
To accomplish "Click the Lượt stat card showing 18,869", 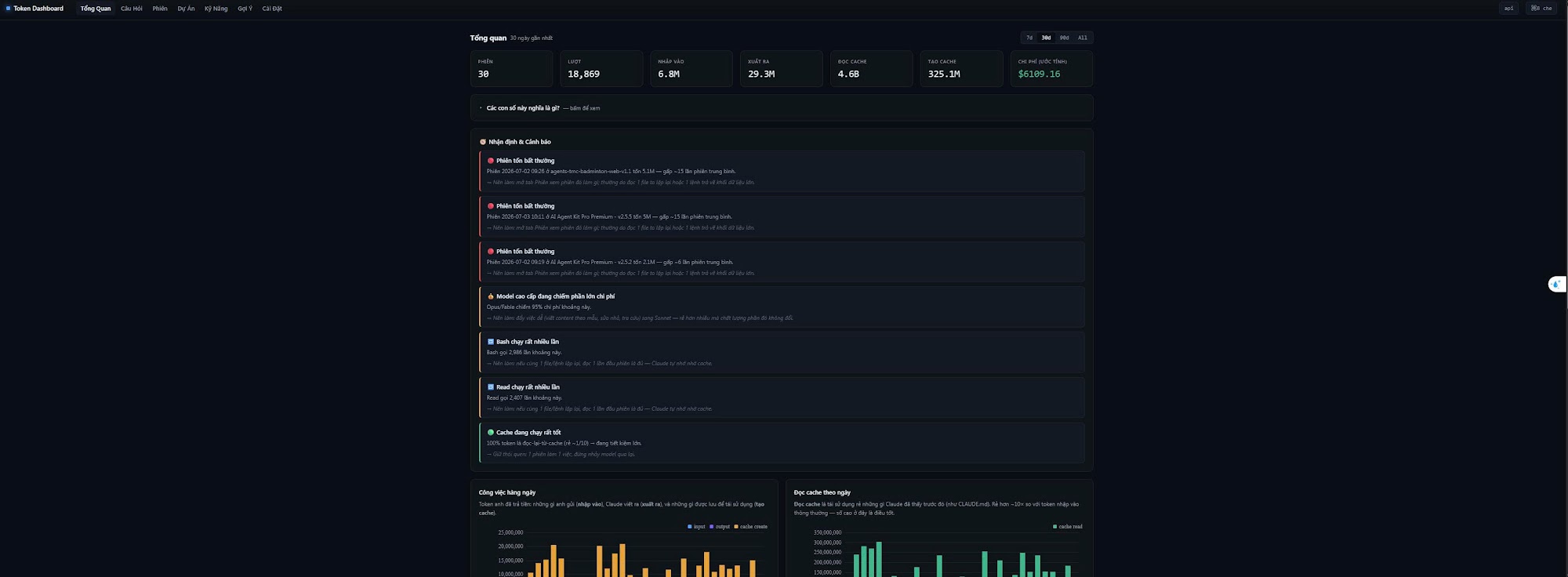I will pos(601,68).
